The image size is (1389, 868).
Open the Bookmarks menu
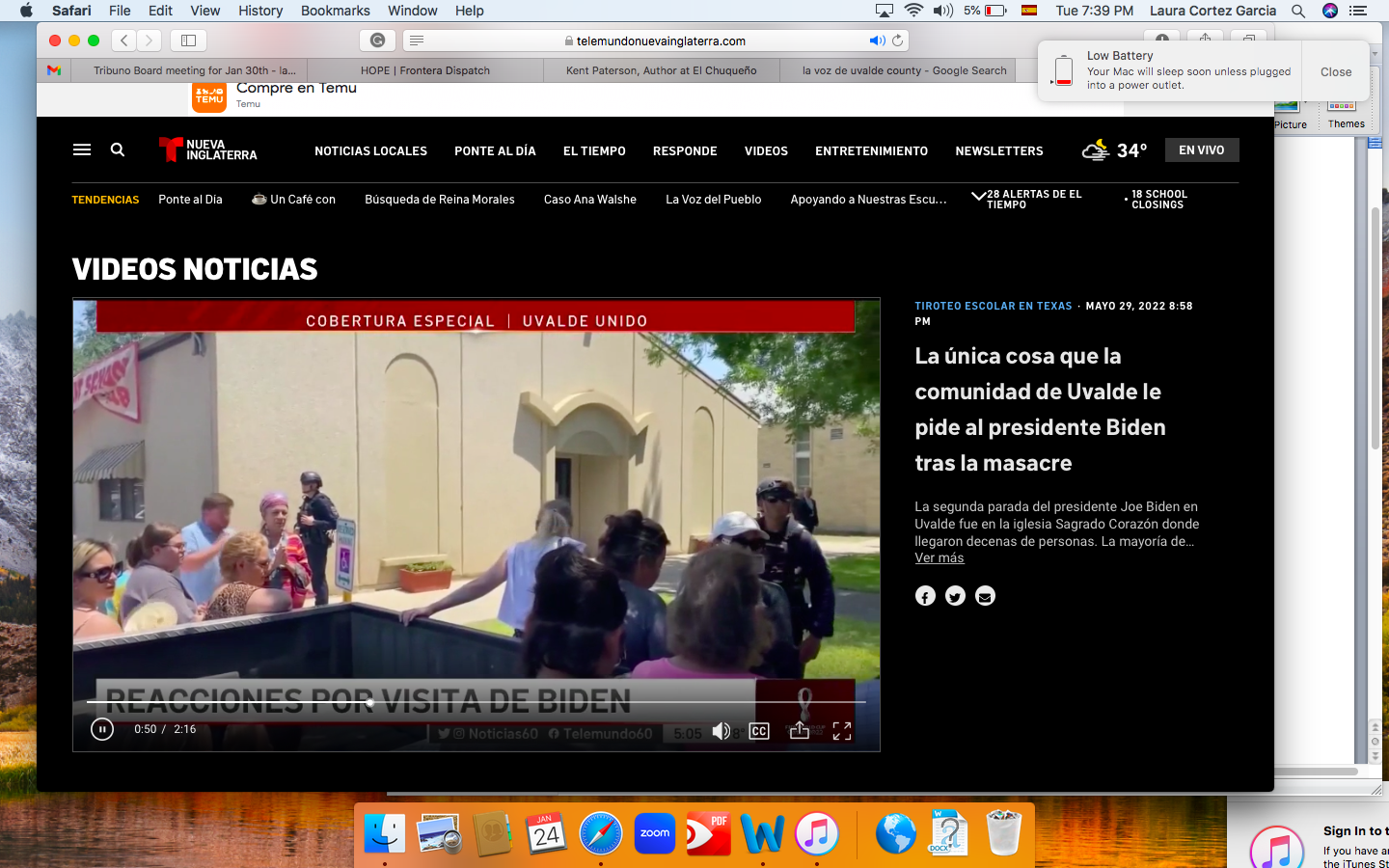335,11
